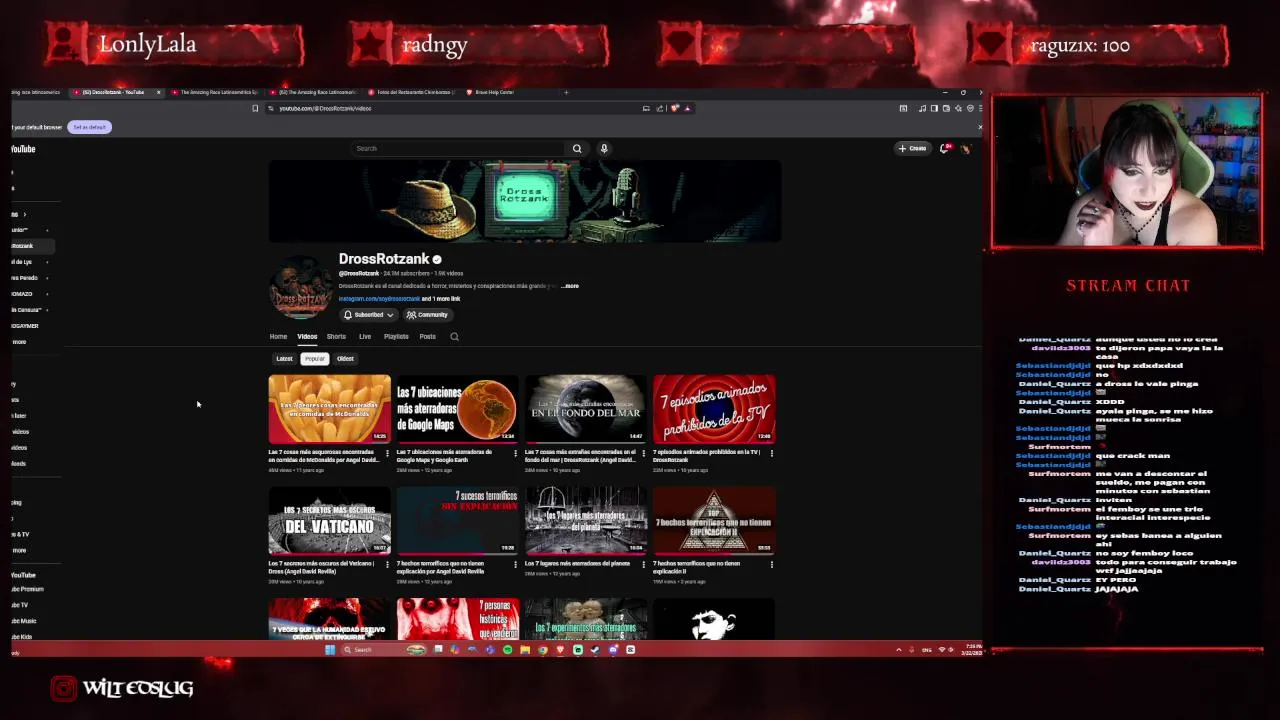Click Brave Rewards triangle icon
This screenshot has width=1280, height=720.
click(688, 108)
